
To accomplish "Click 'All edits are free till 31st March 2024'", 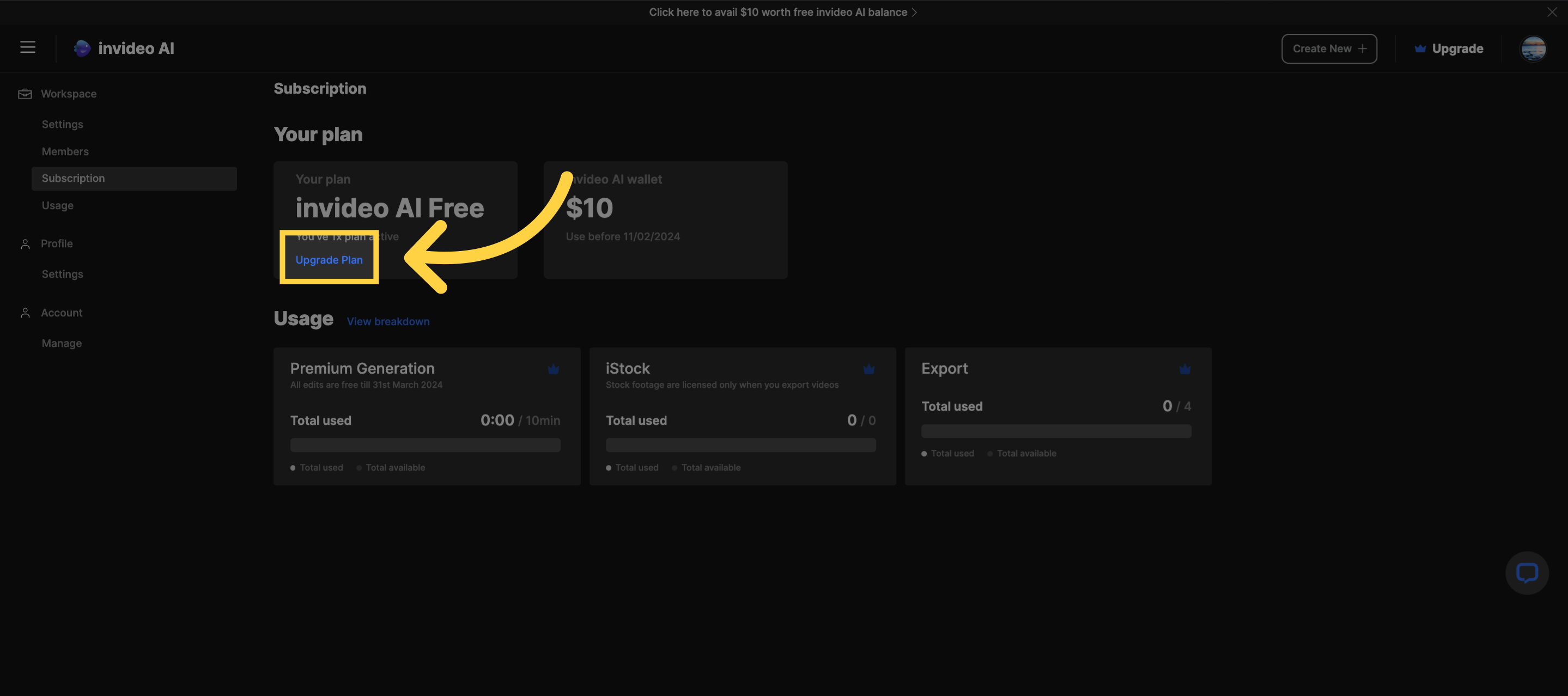I will click(366, 385).
